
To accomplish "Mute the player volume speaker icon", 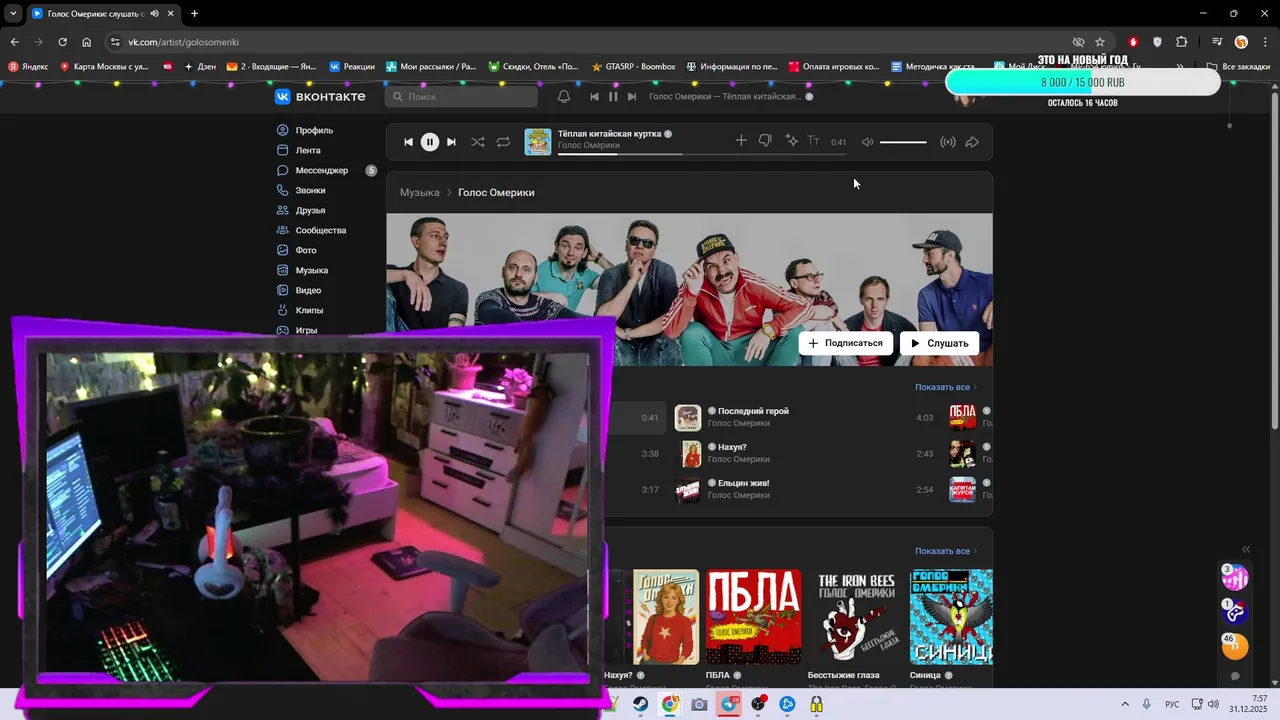I will point(867,142).
